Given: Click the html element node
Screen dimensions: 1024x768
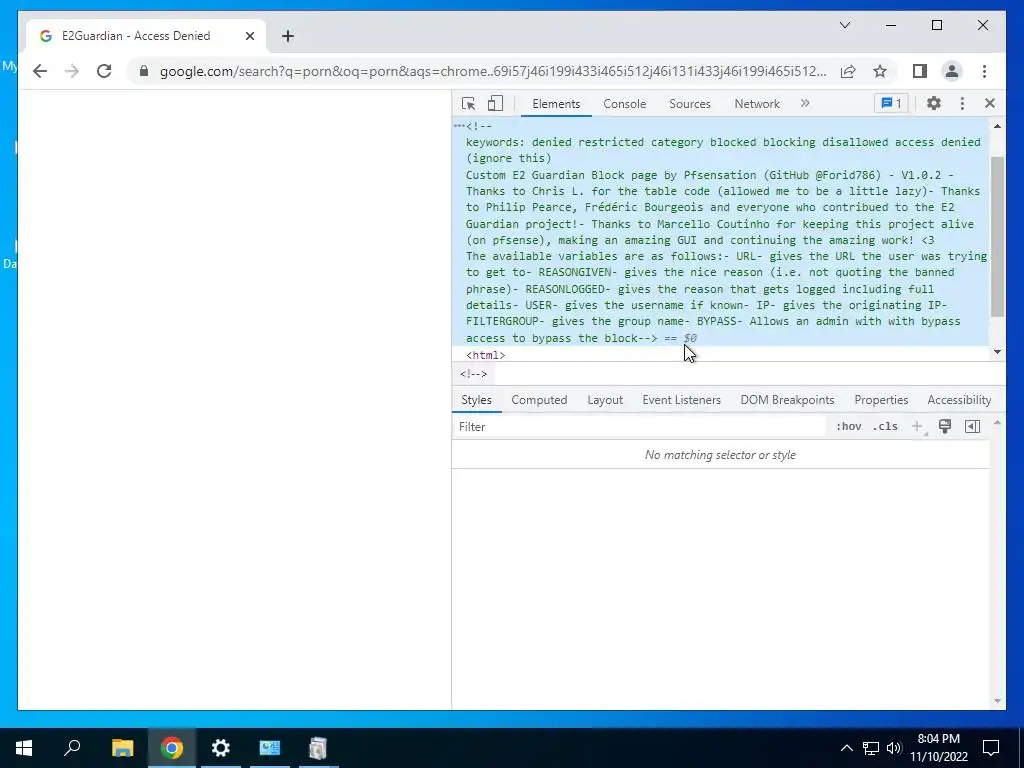Looking at the screenshot, I should (x=485, y=355).
